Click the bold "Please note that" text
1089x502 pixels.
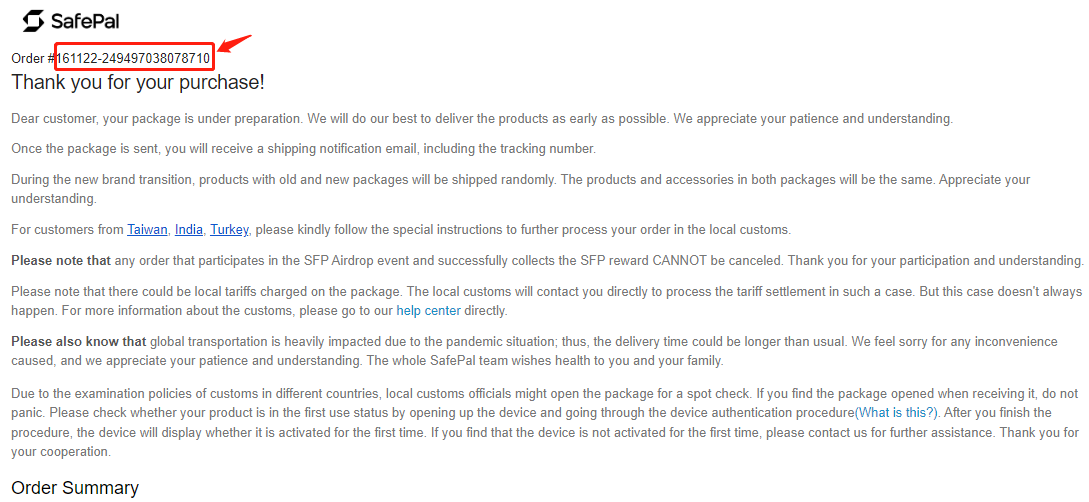coord(60,261)
